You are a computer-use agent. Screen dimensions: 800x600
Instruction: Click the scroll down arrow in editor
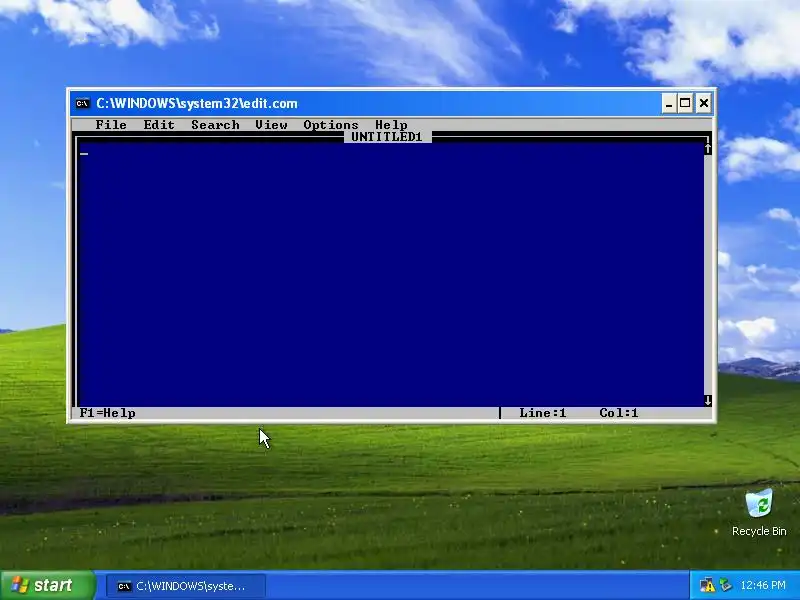[708, 401]
